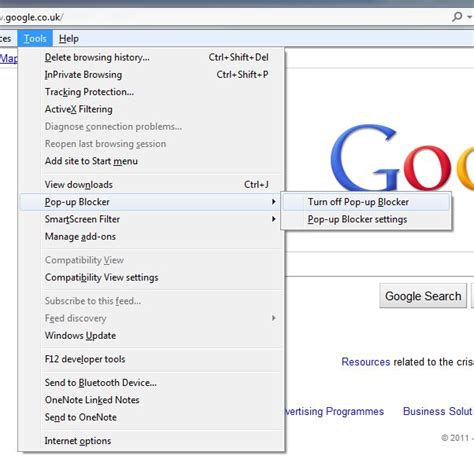The image size is (474, 470).
Task: Launch Windows Update from menu
Action: click(x=152, y=336)
